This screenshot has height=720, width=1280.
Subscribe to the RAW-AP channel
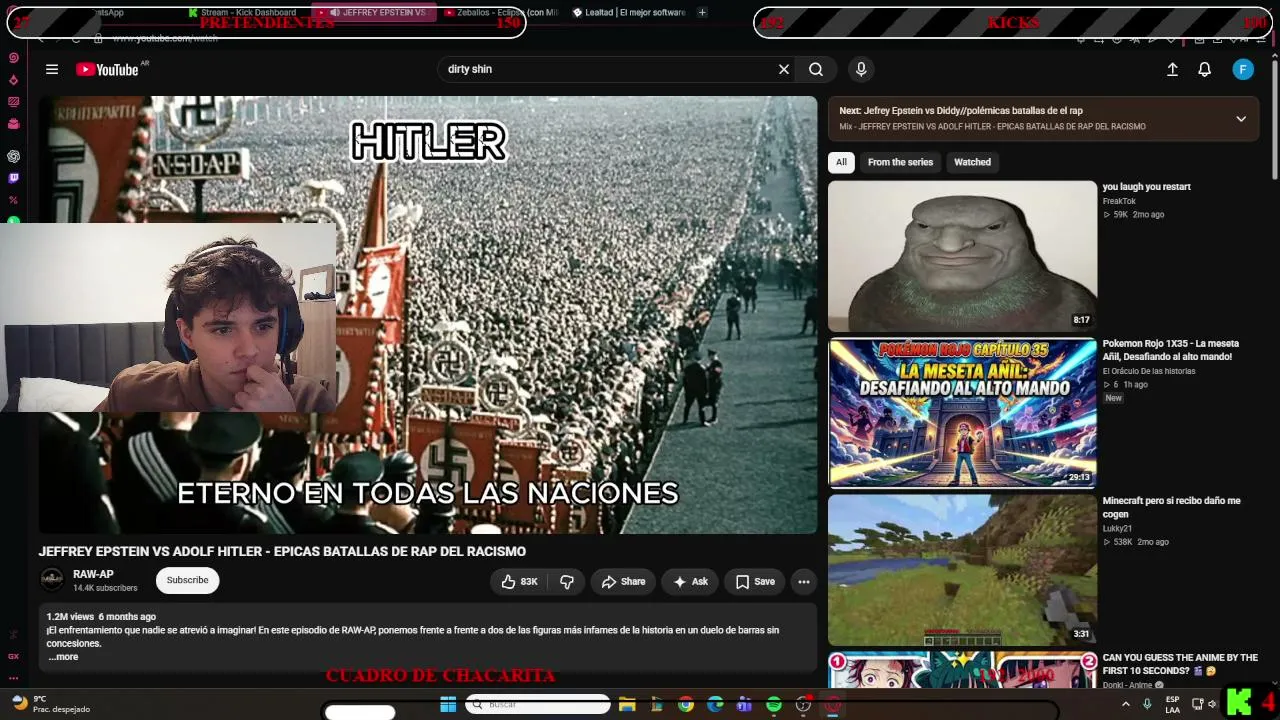coord(187,580)
